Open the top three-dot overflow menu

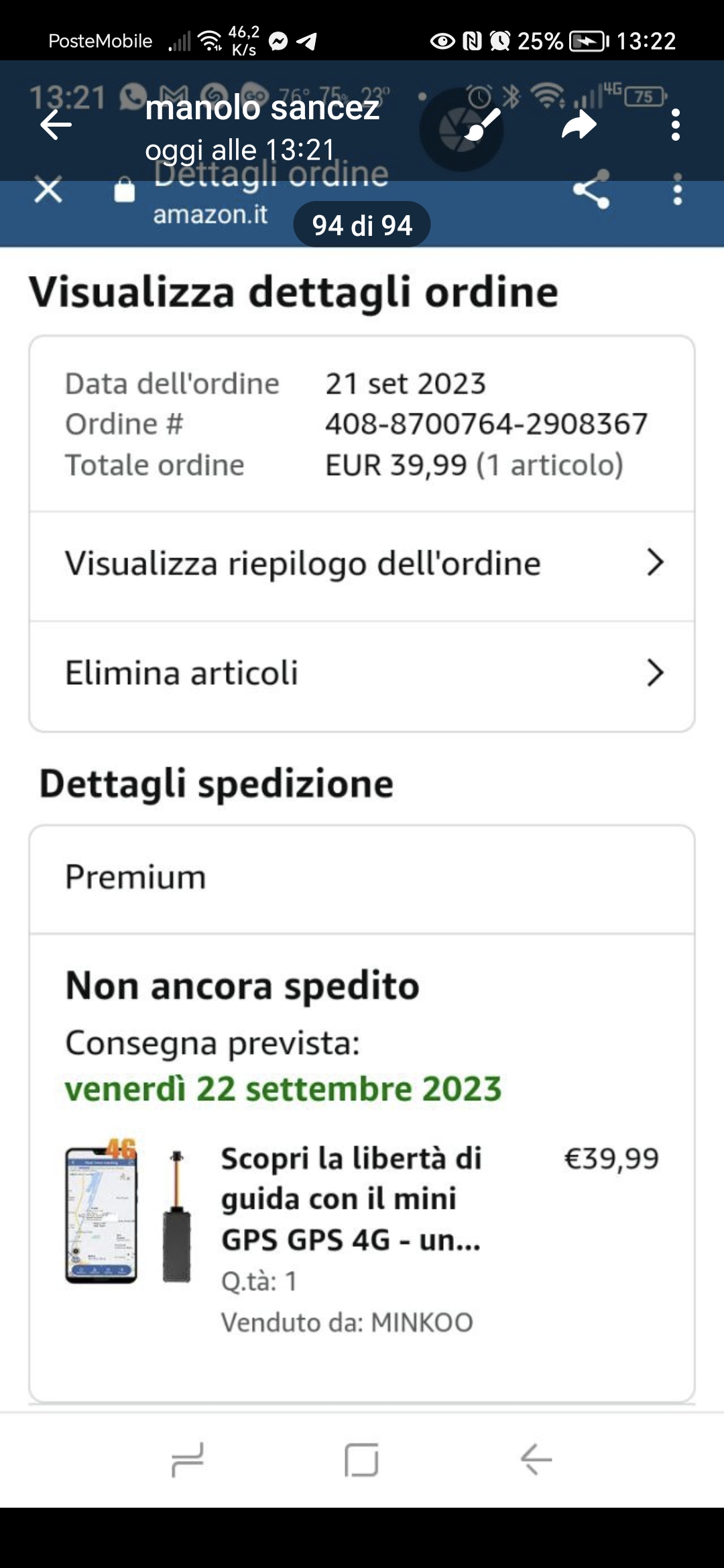(676, 125)
